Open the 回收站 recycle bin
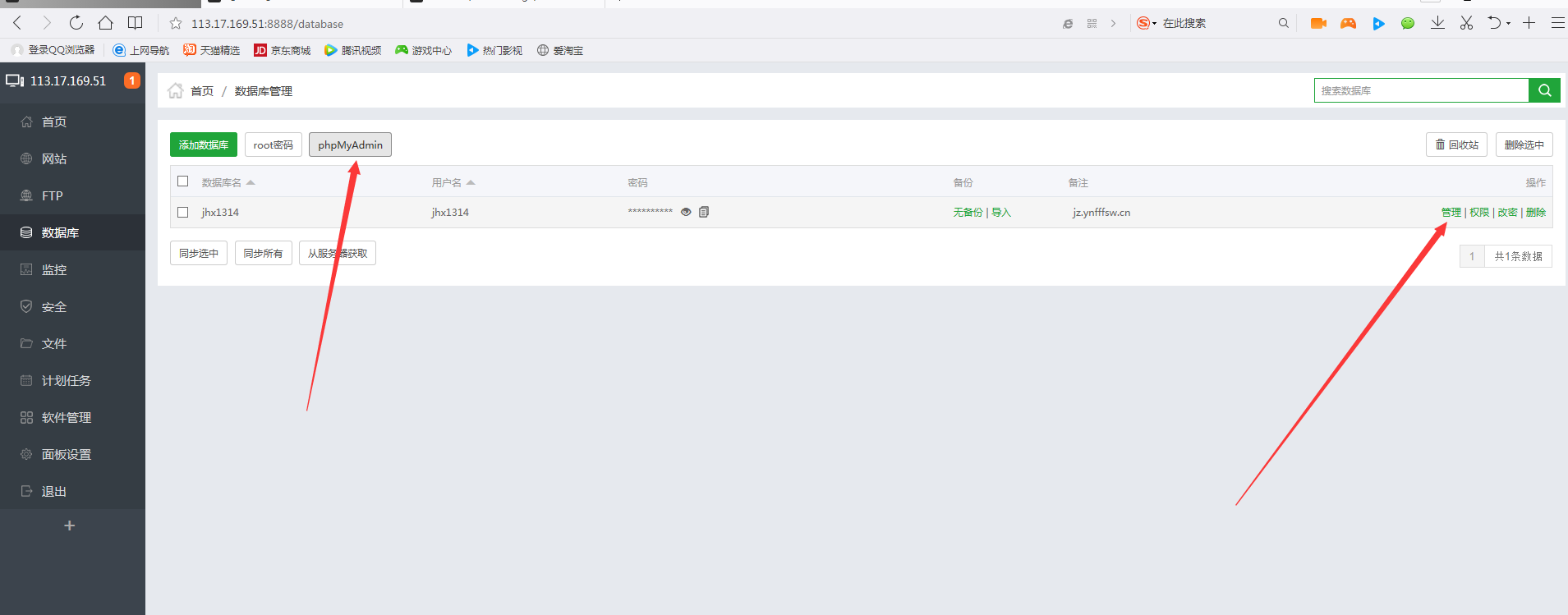1568x615 pixels. point(1456,145)
